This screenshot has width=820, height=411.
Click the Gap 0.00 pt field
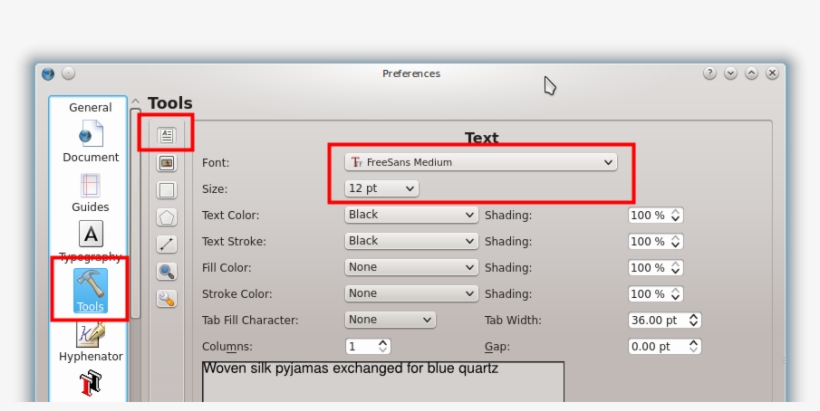(665, 346)
